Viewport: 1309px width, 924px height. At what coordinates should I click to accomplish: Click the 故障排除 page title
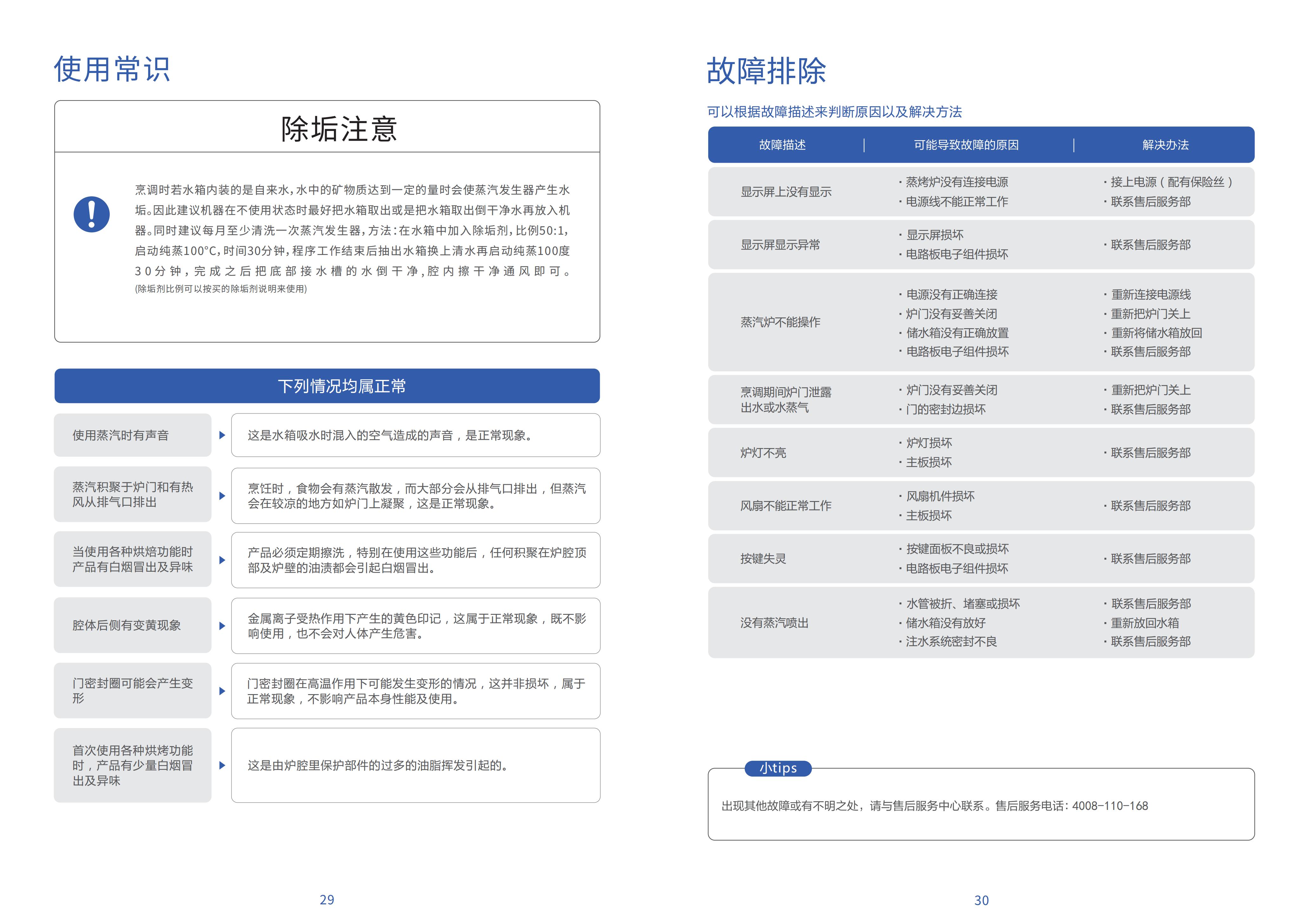(766, 71)
